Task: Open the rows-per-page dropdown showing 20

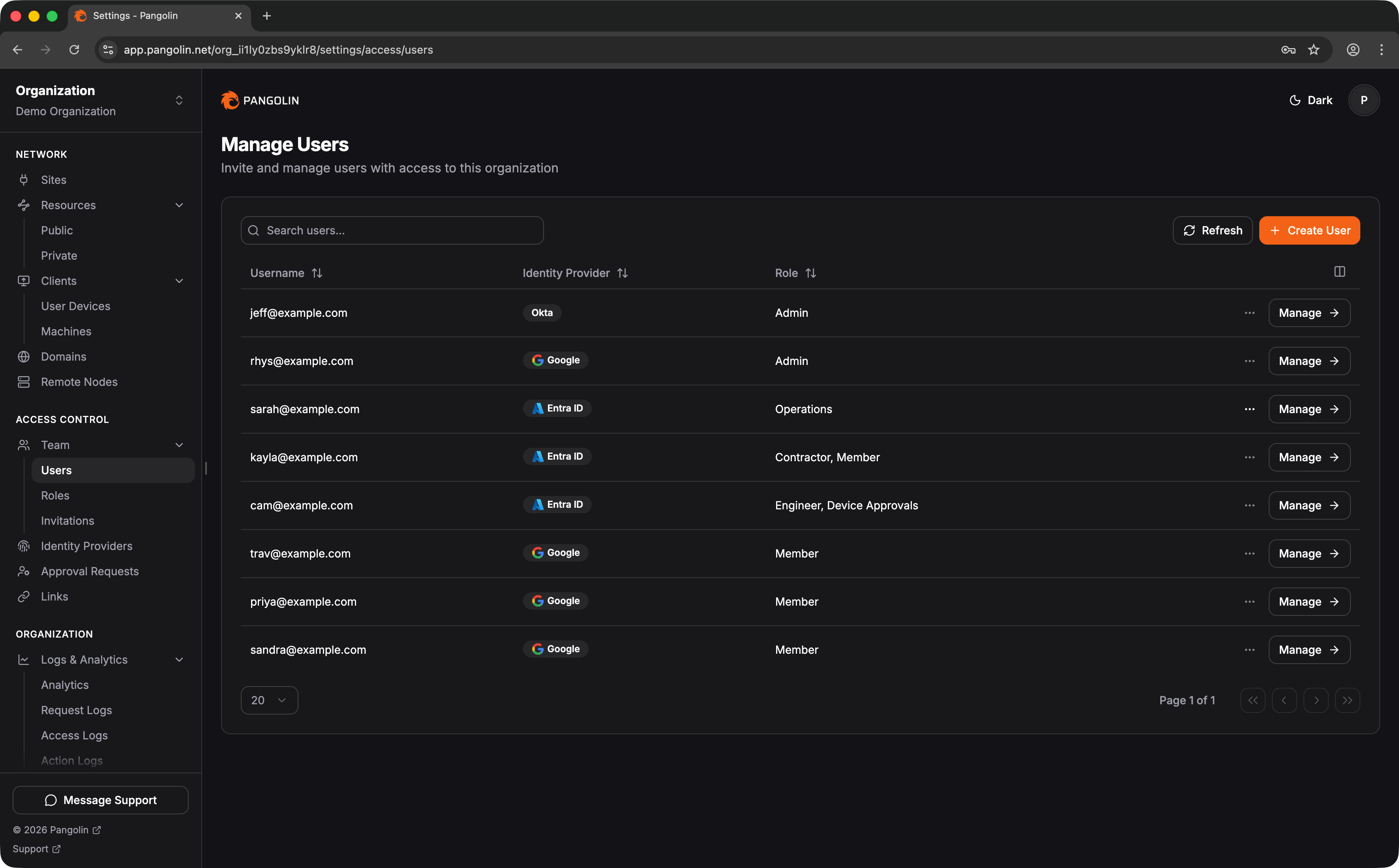Action: pyautogui.click(x=269, y=700)
